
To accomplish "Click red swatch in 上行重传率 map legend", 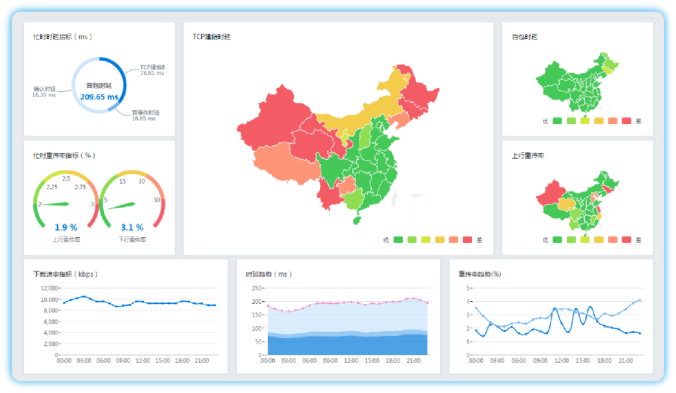I will coord(626,240).
